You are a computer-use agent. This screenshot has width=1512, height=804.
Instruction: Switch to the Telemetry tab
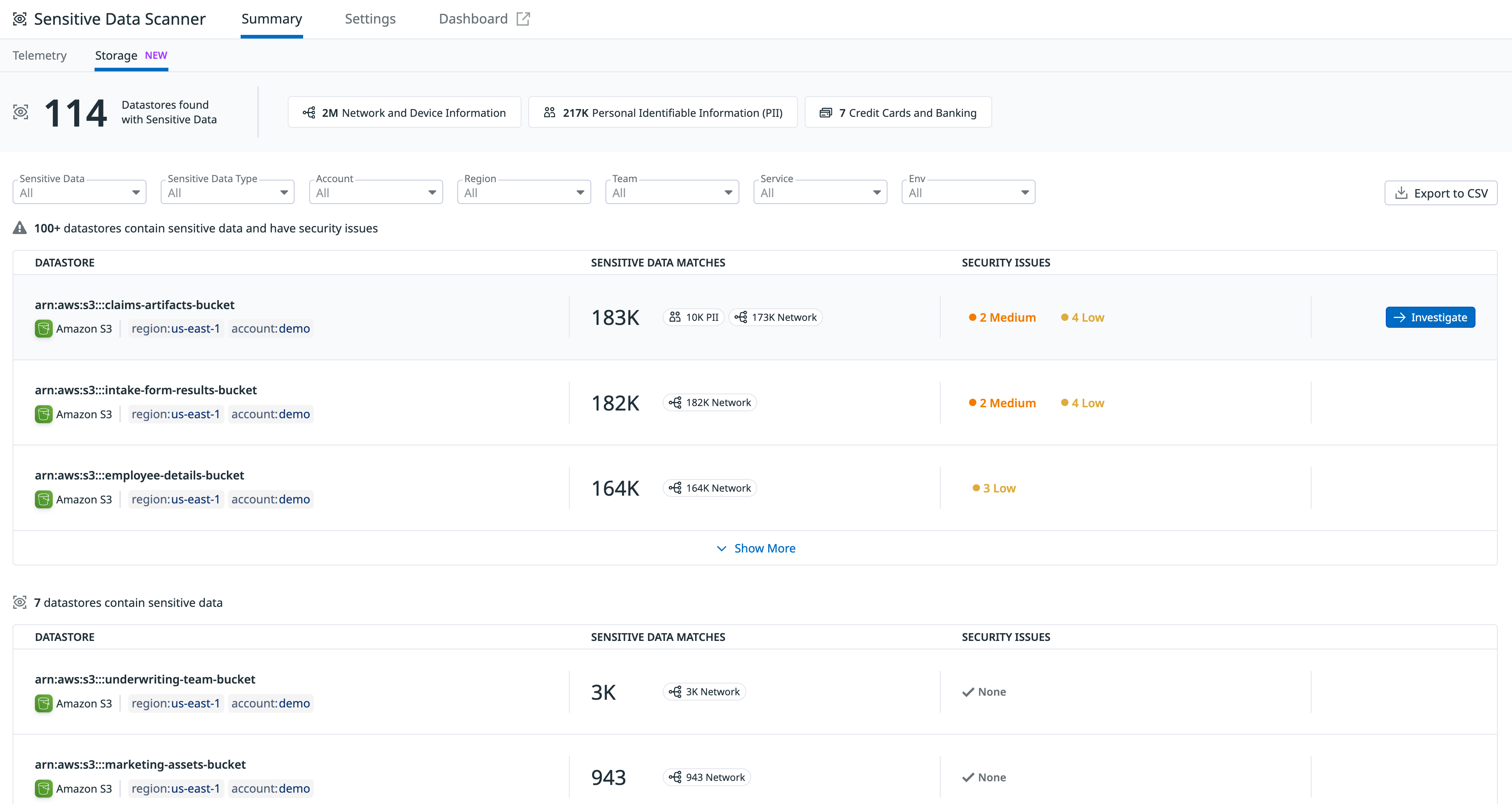point(39,55)
